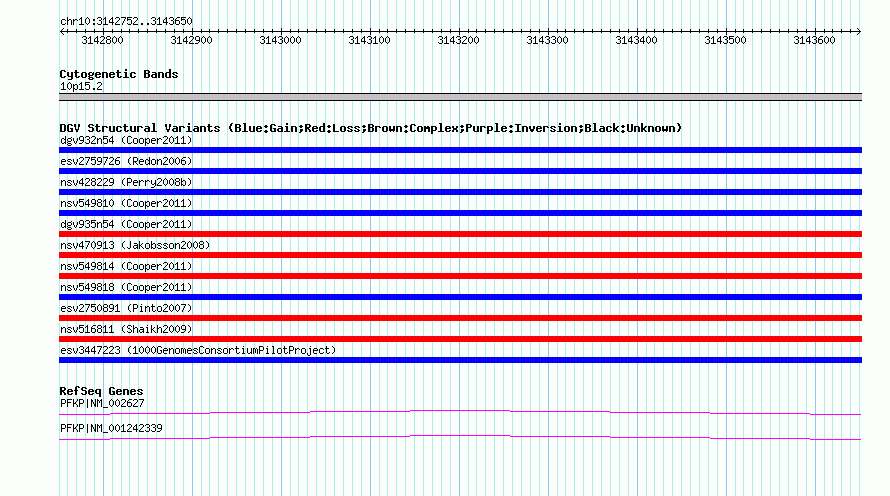Click the blue bar under nsv549810
Image resolution: width=890 pixels, height=496 pixels.
coord(460,213)
